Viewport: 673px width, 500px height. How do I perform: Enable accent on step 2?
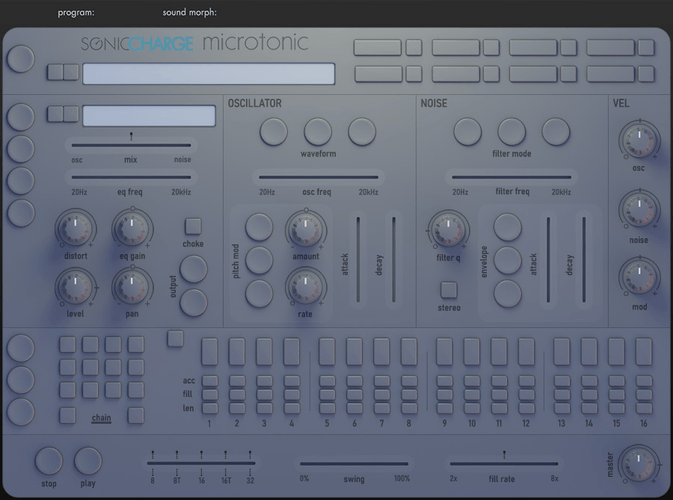(x=237, y=381)
